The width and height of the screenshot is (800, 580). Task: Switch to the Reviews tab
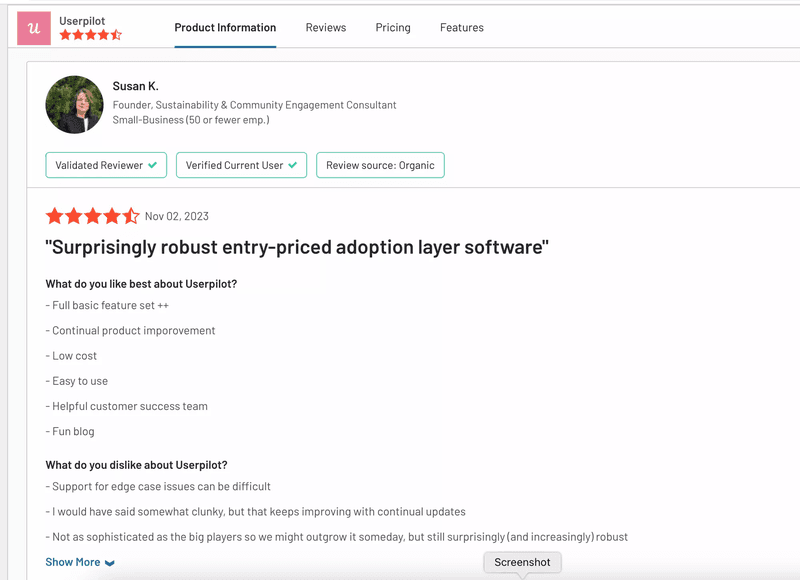click(x=325, y=28)
